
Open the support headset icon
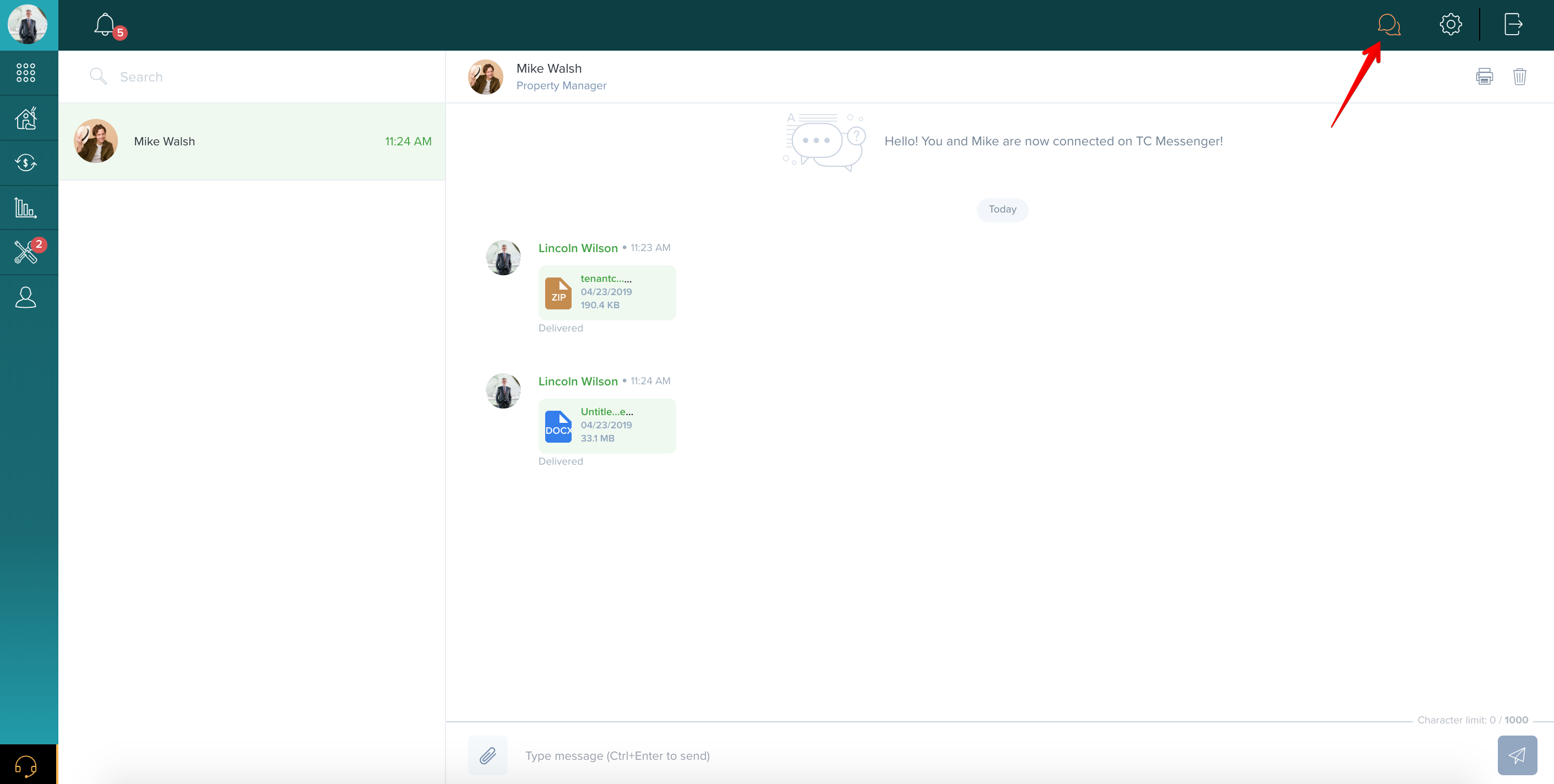coord(26,765)
